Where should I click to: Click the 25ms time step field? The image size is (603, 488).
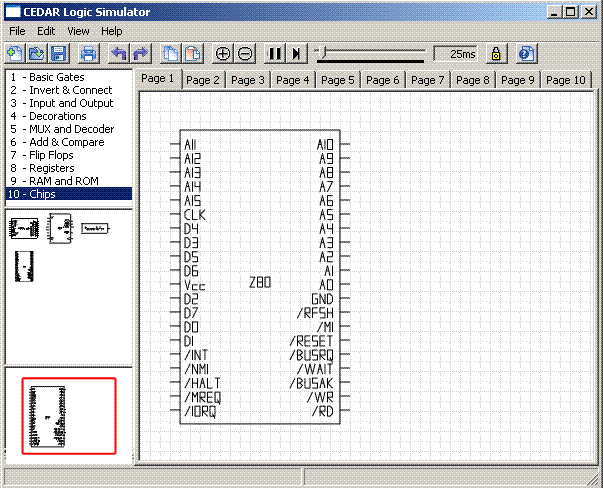click(x=456, y=54)
